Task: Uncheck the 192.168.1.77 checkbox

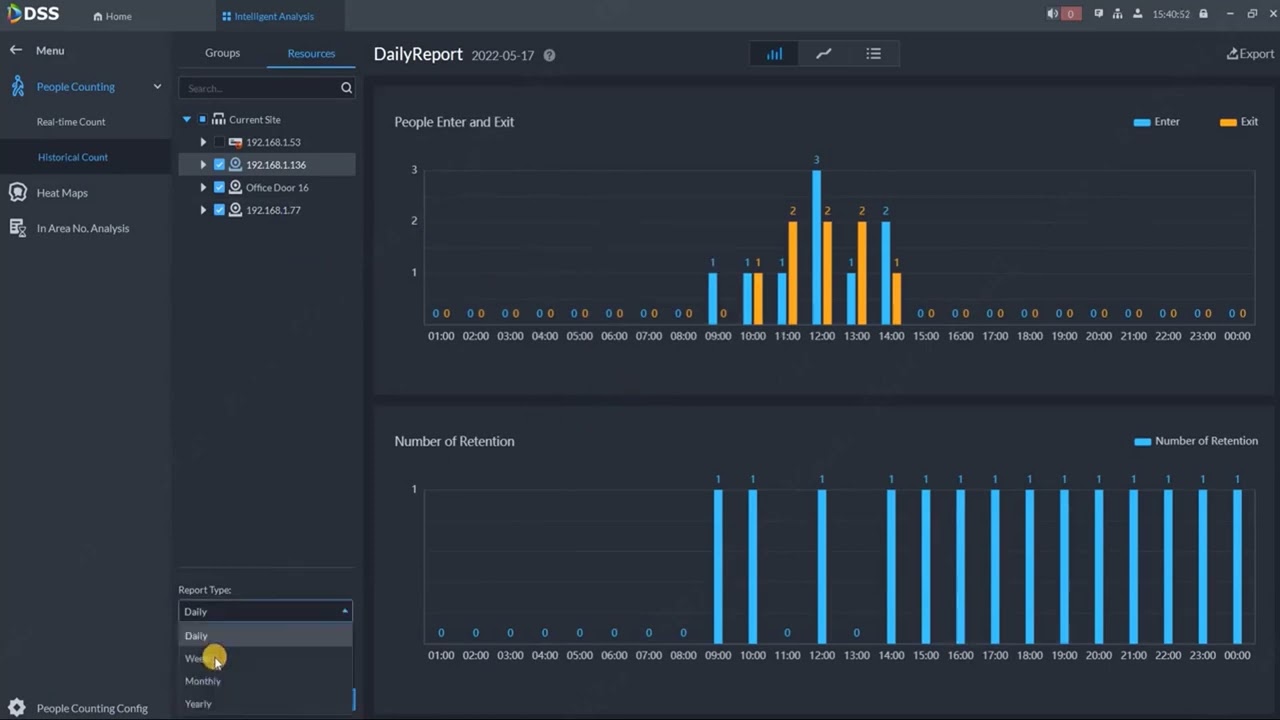Action: [219, 210]
